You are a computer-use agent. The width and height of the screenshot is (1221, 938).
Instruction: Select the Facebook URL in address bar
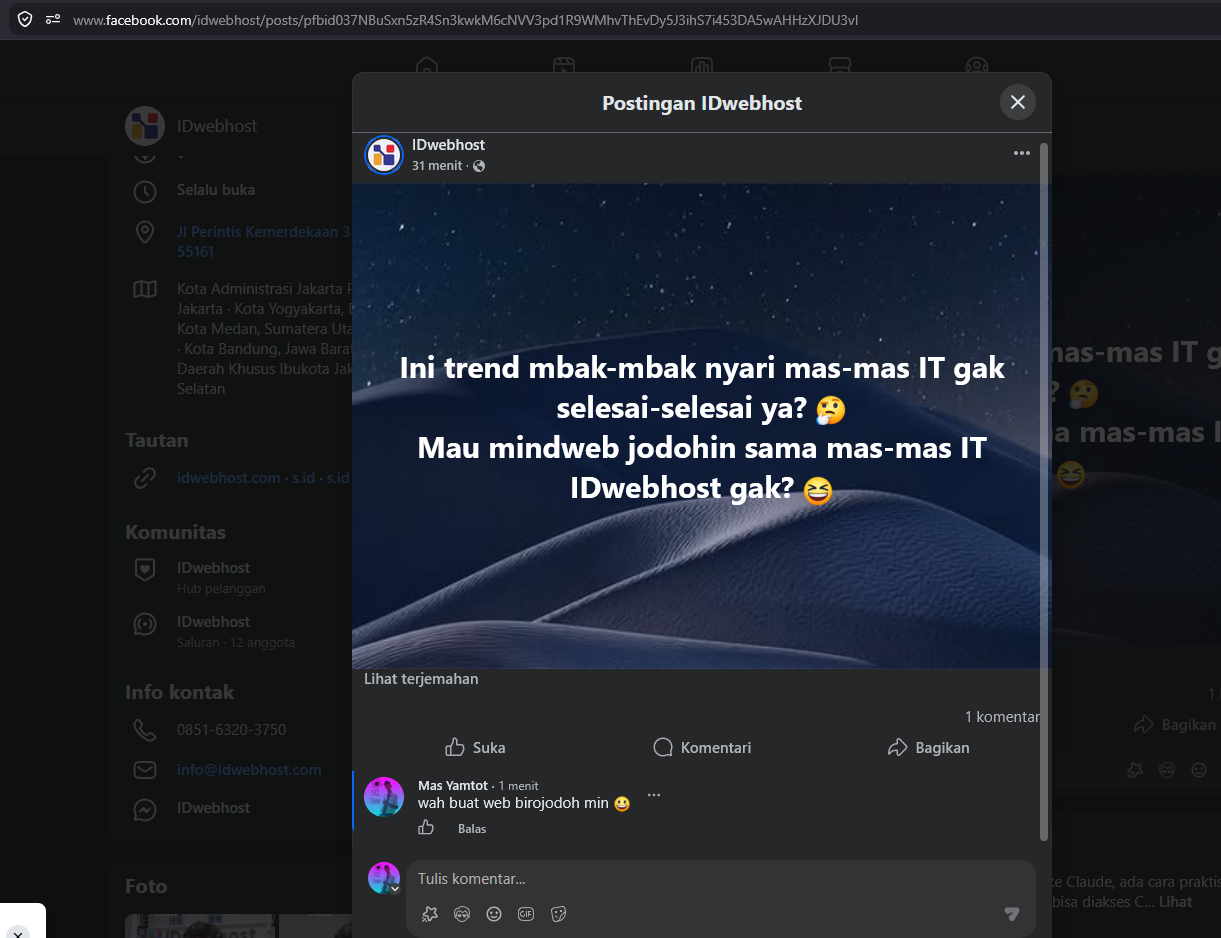(465, 19)
